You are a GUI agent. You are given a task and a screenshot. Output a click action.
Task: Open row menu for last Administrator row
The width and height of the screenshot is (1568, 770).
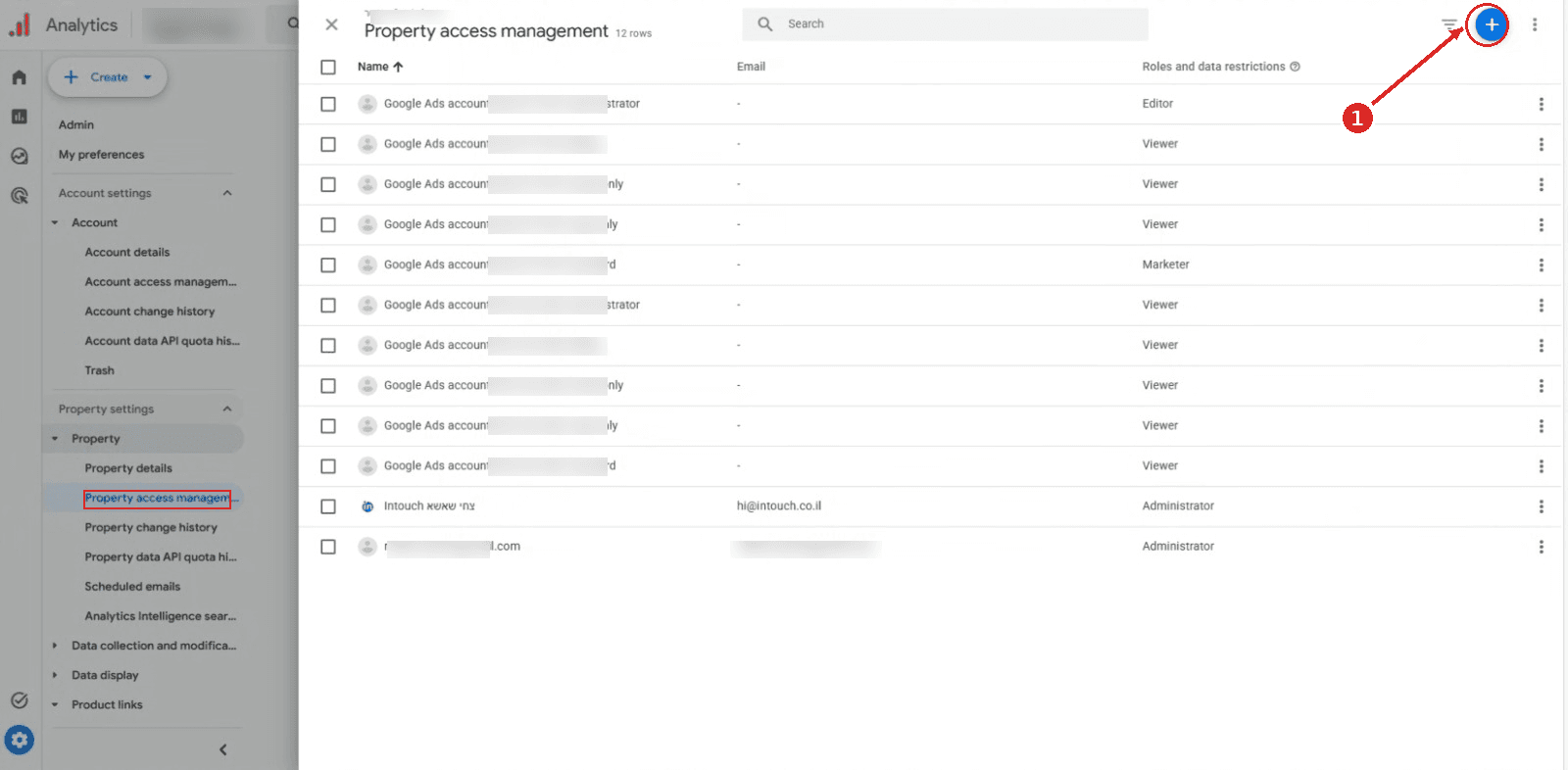click(1541, 547)
